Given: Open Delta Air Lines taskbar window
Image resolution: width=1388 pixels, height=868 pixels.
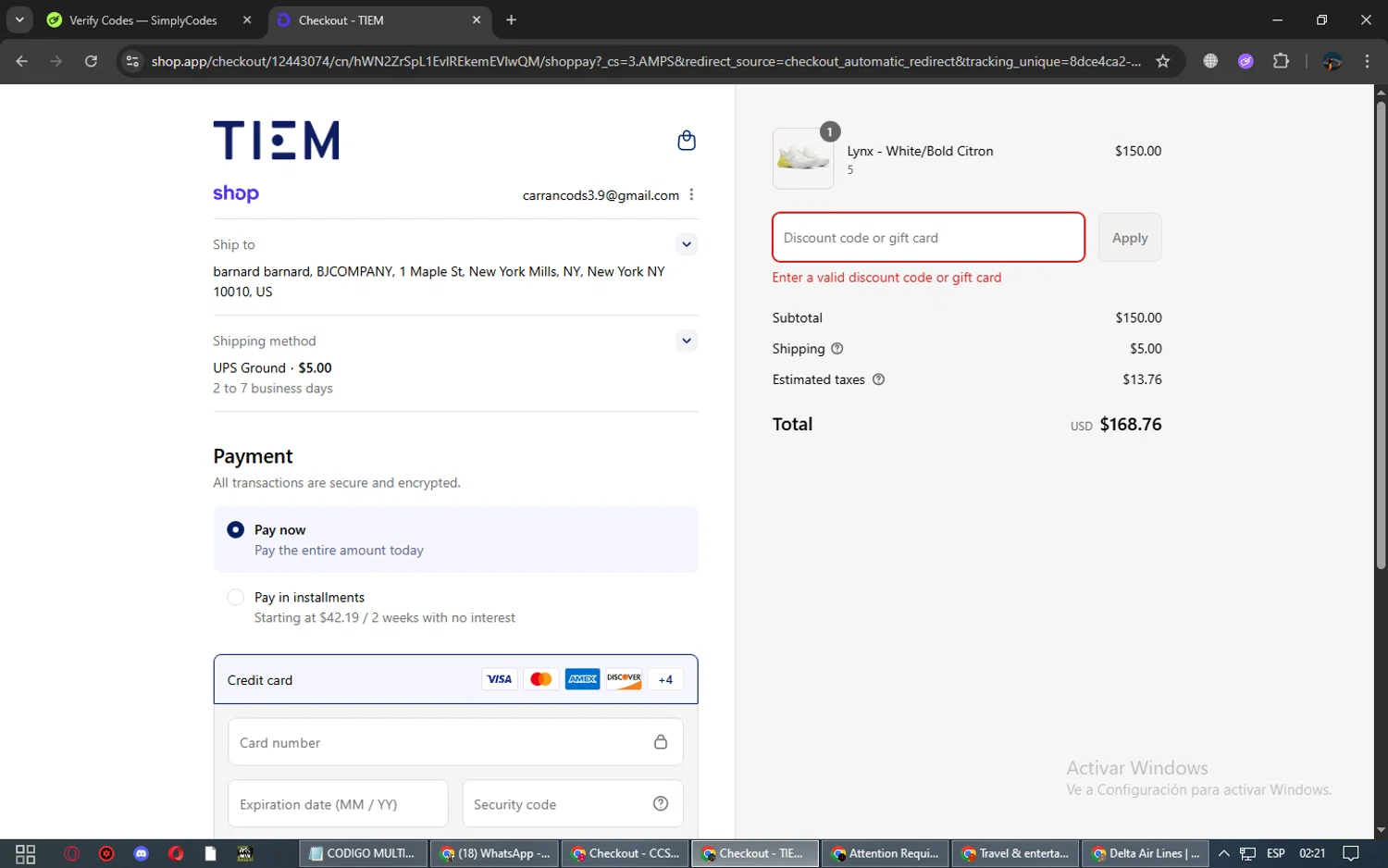Looking at the screenshot, I should click(1146, 853).
